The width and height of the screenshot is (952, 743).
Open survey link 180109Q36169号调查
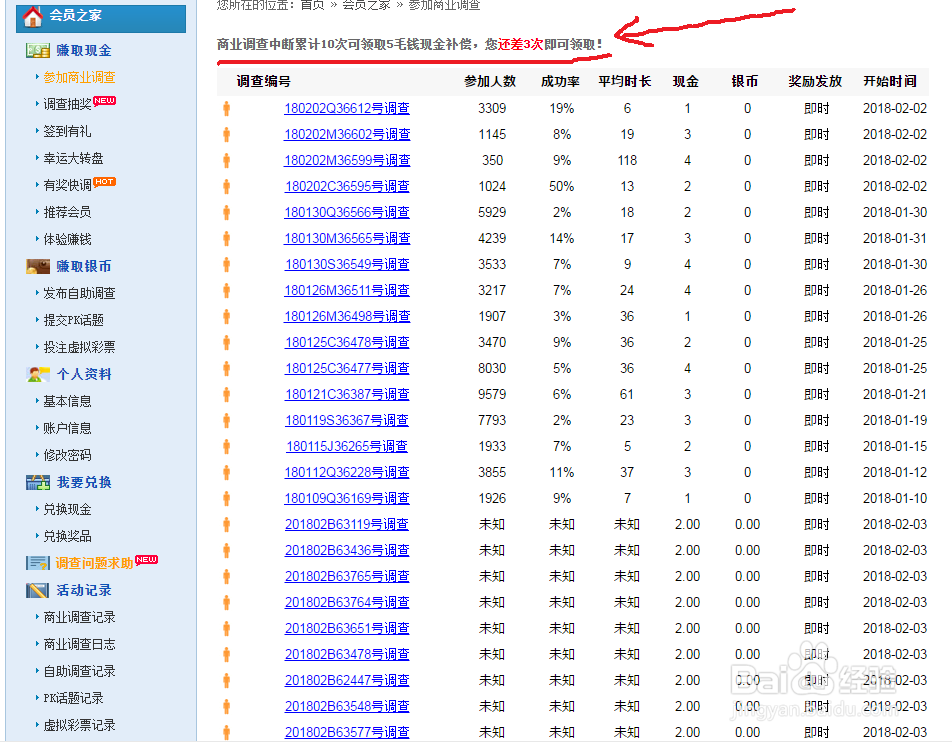coord(347,498)
